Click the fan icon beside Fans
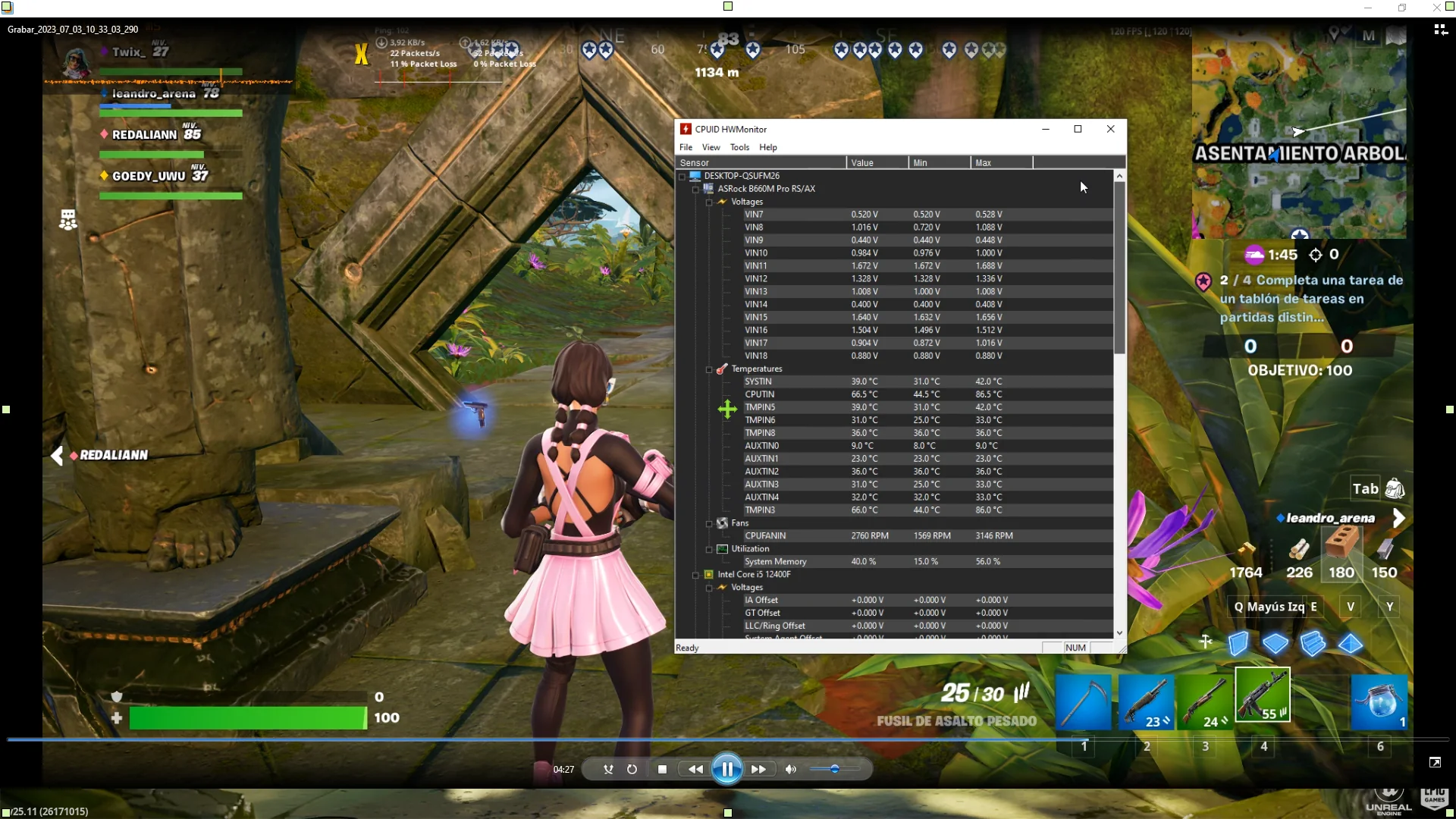Viewport: 1456px width, 819px height. click(722, 523)
